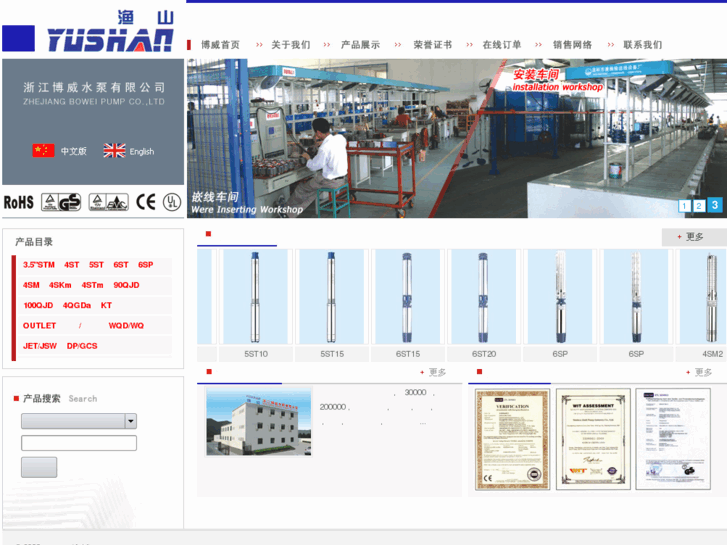Open 6ST product category
Image resolution: width=727 pixels, height=545 pixels.
click(121, 265)
